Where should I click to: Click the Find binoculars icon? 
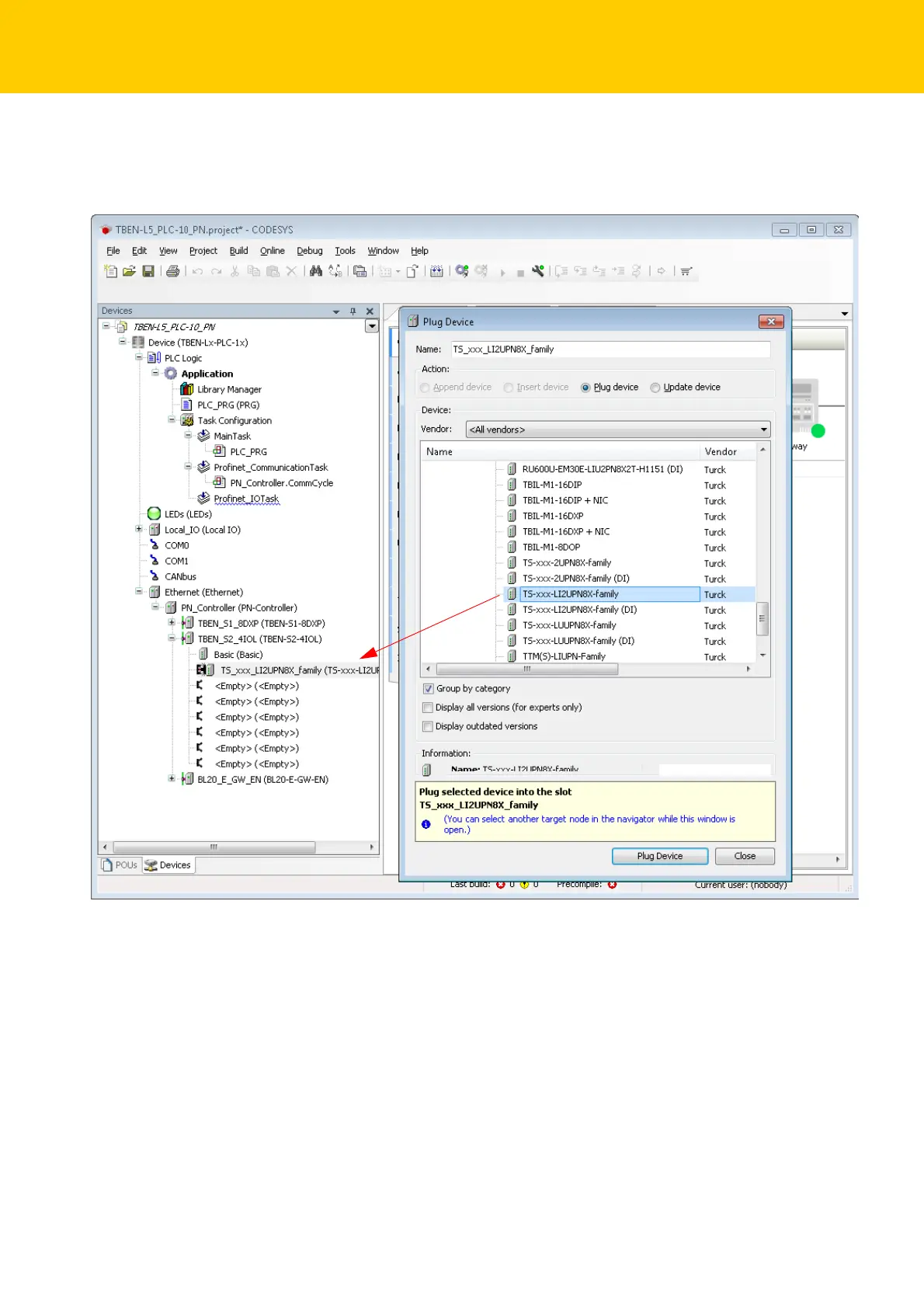[316, 271]
